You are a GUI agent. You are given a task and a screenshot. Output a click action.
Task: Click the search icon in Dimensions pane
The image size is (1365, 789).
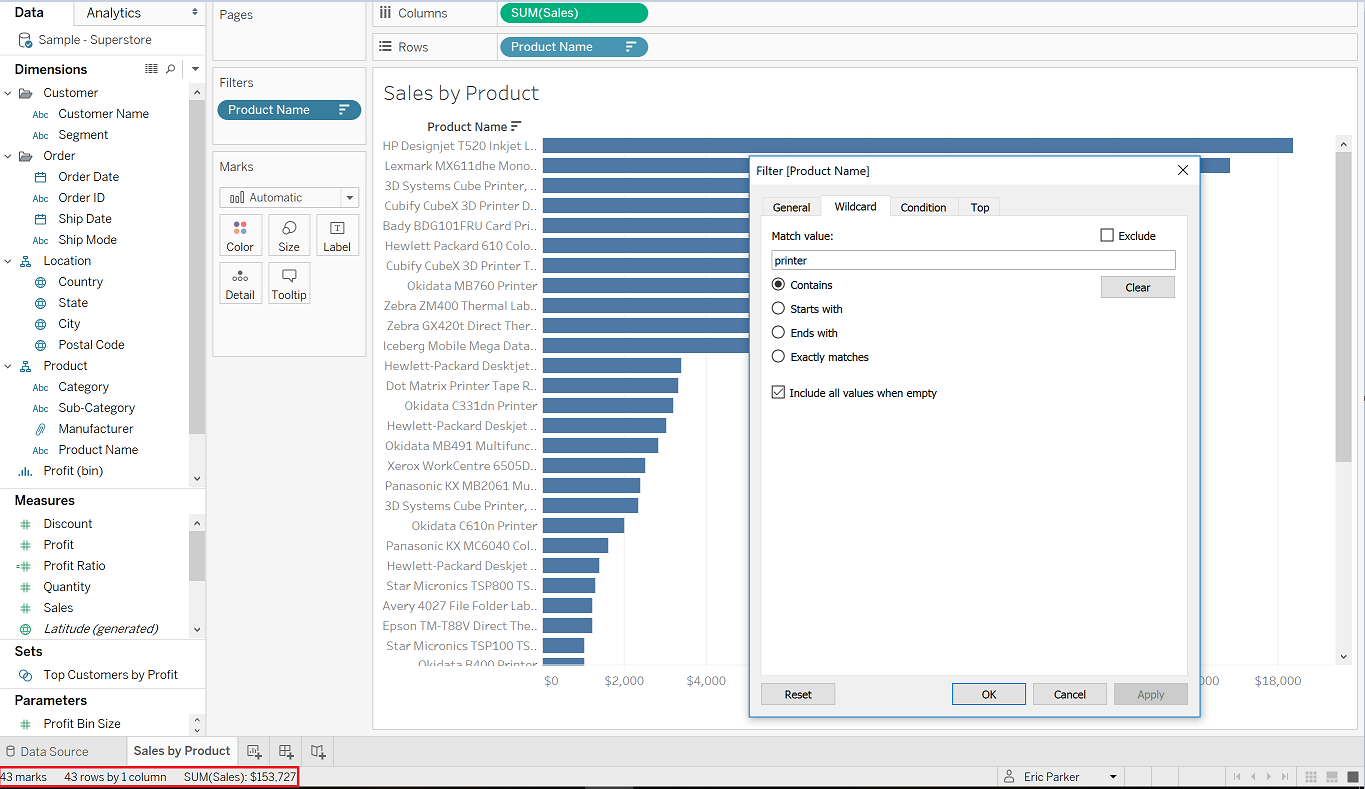click(x=171, y=69)
